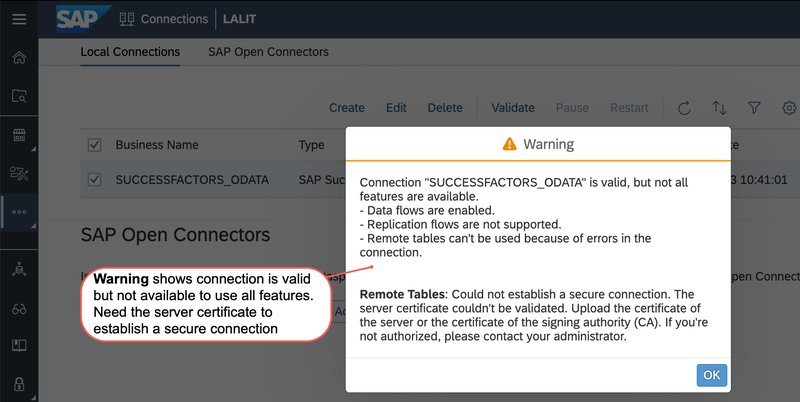Refresh the connections list
This screenshot has width=800, height=402.
(x=684, y=108)
